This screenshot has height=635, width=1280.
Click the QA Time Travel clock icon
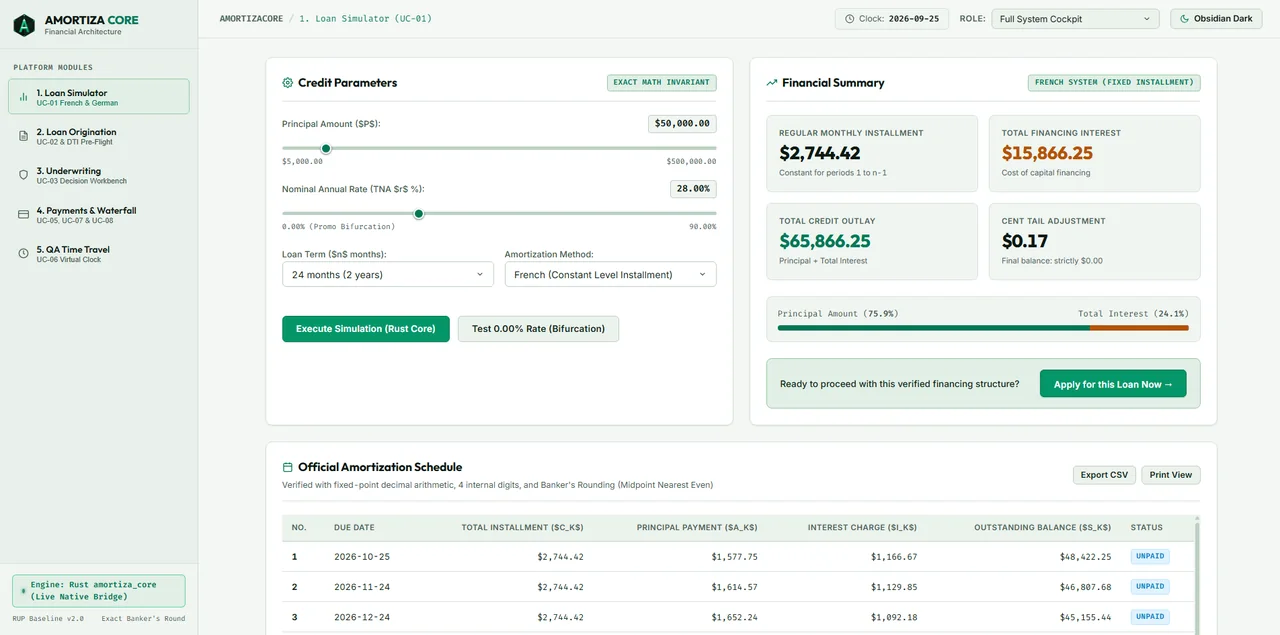pos(23,253)
